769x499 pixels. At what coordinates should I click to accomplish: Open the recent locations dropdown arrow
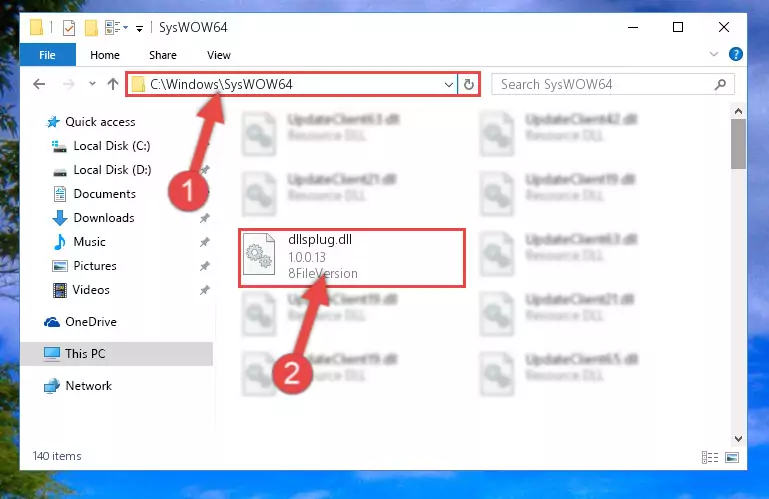pyautogui.click(x=92, y=83)
